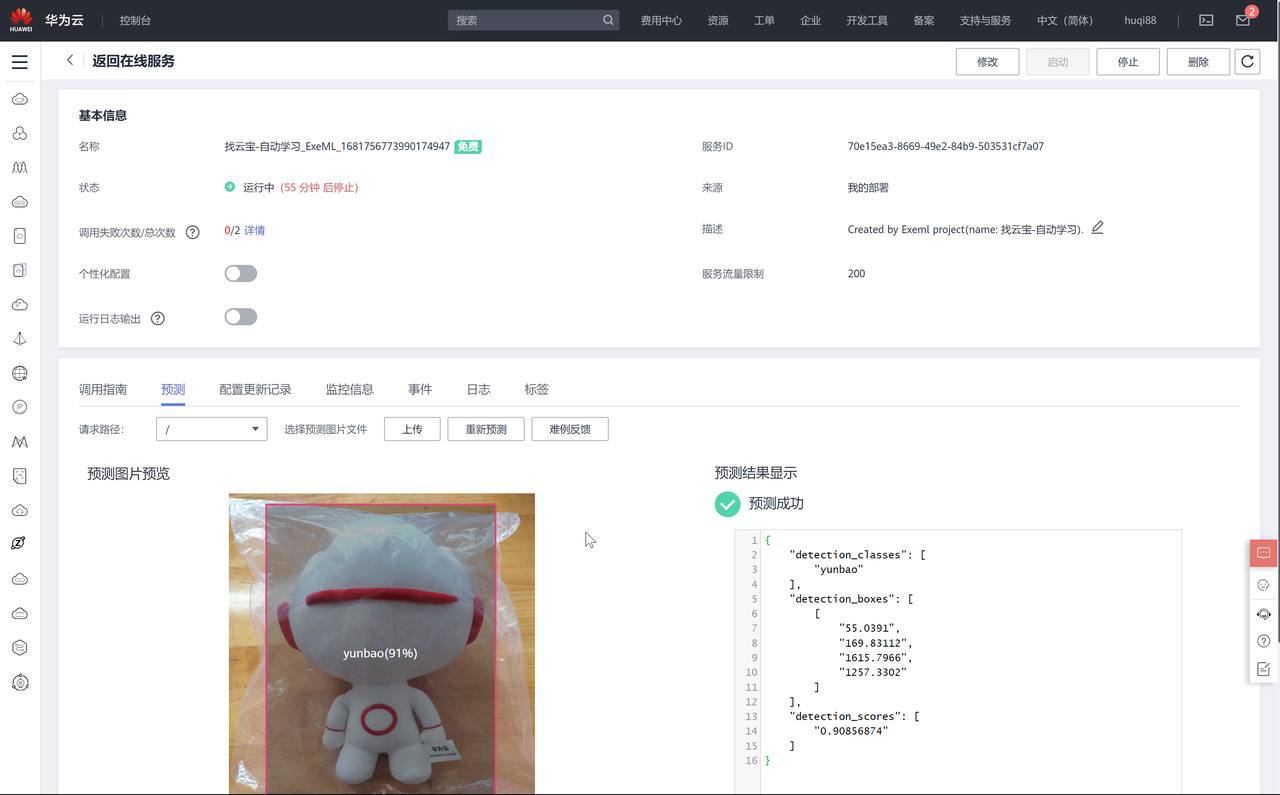Open the floating note-with-pencil icon
Image resolution: width=1280 pixels, height=795 pixels.
tap(1264, 669)
